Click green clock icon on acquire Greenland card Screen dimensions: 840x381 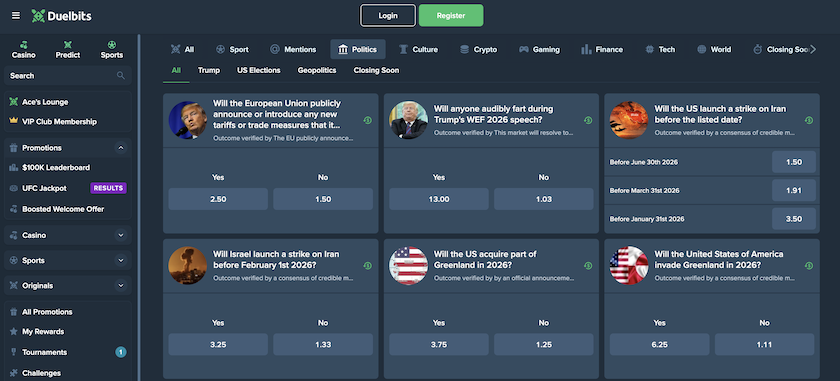pos(588,266)
